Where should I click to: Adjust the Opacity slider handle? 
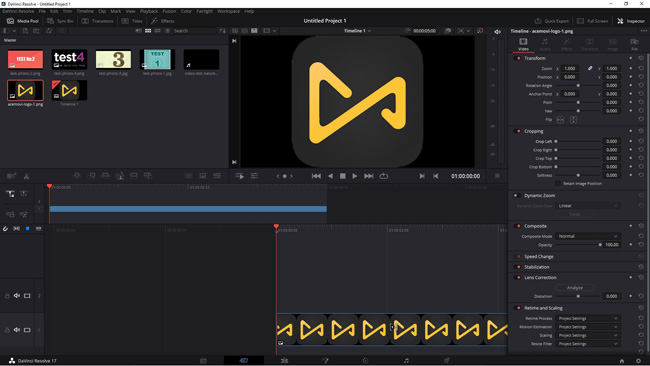click(x=600, y=245)
